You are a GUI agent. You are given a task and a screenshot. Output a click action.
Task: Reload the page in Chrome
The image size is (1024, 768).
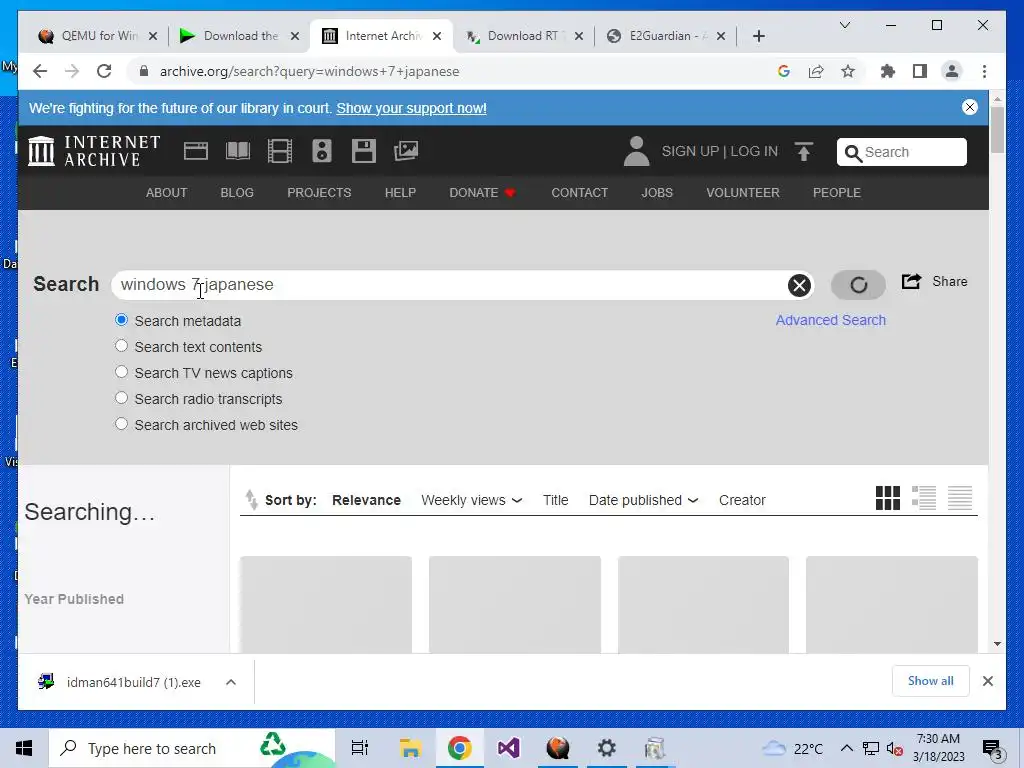(104, 71)
